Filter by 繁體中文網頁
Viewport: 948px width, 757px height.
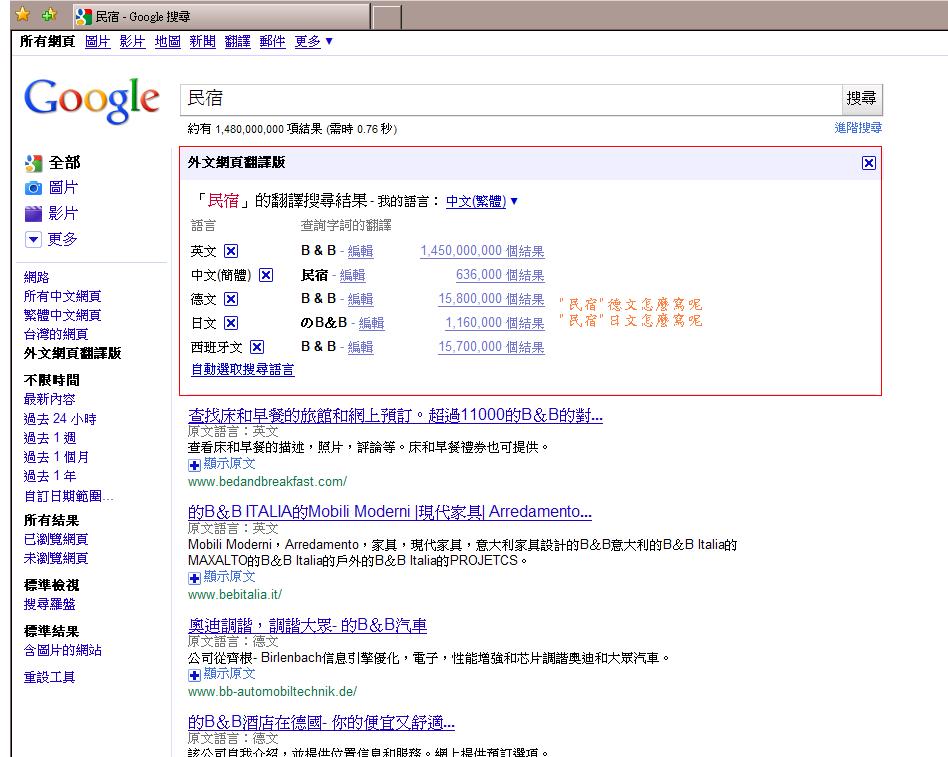coord(62,315)
